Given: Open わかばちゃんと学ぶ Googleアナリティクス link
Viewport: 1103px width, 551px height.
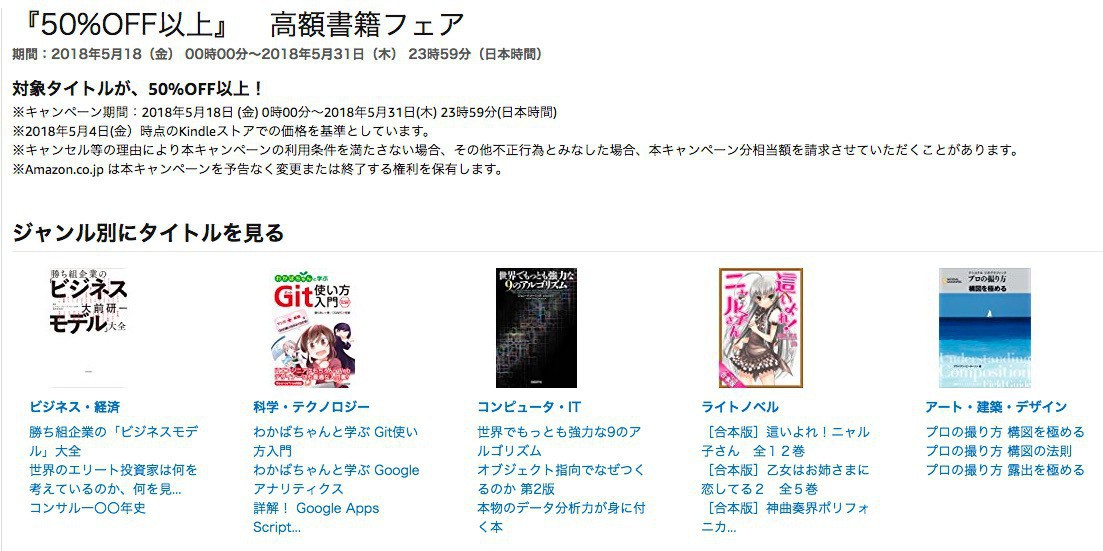Looking at the screenshot, I should point(336,479).
